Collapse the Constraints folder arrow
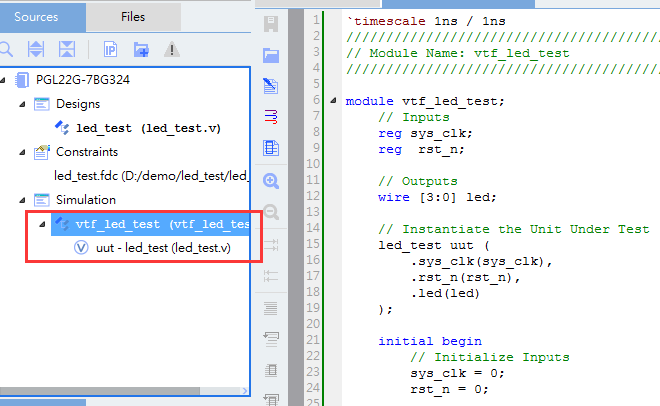This screenshot has height=406, width=660. [22, 152]
